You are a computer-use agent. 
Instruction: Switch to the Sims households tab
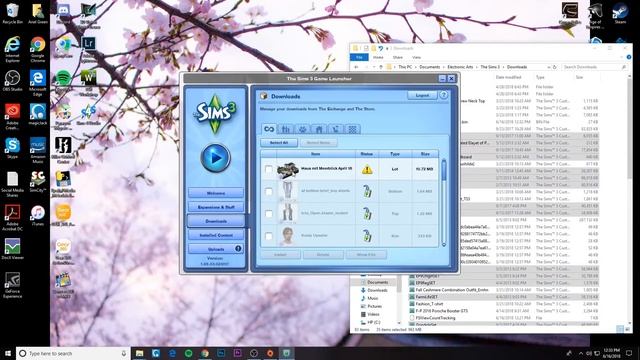click(286, 129)
